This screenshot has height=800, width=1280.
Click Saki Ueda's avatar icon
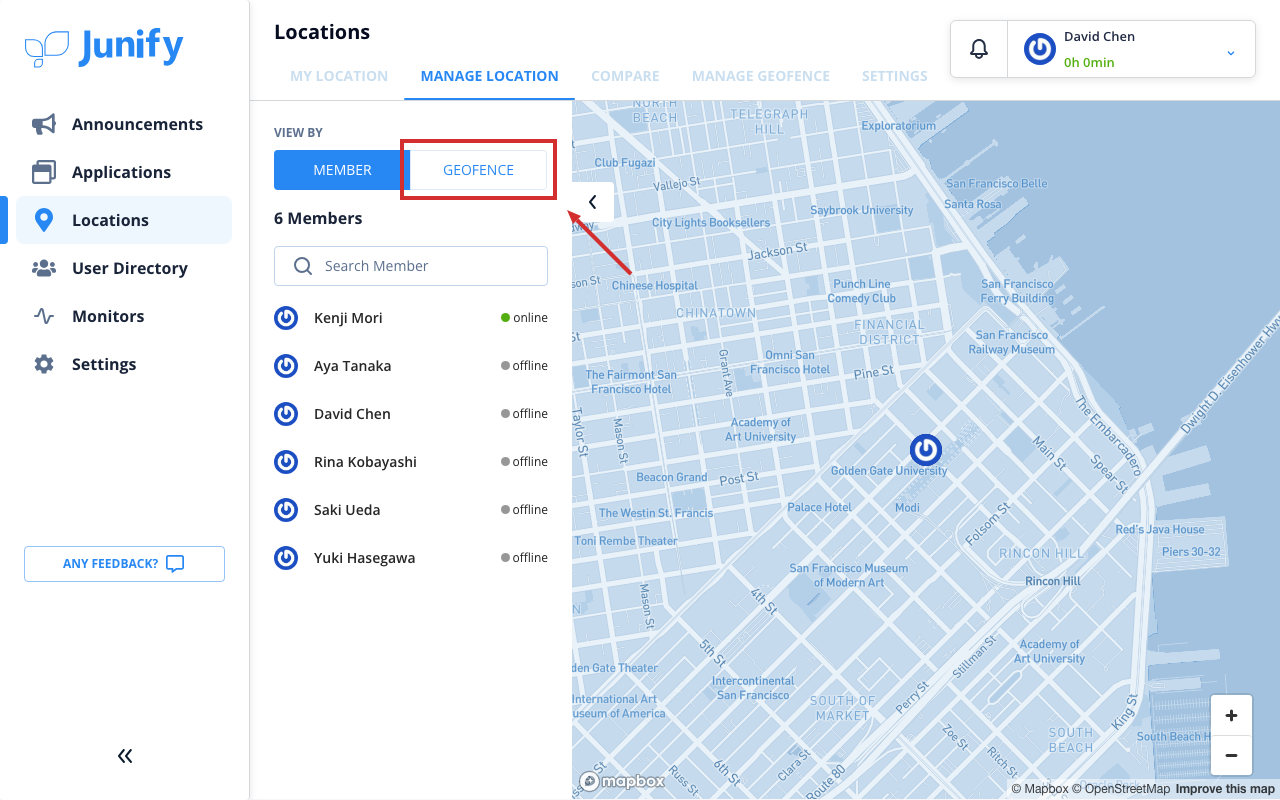tap(286, 510)
